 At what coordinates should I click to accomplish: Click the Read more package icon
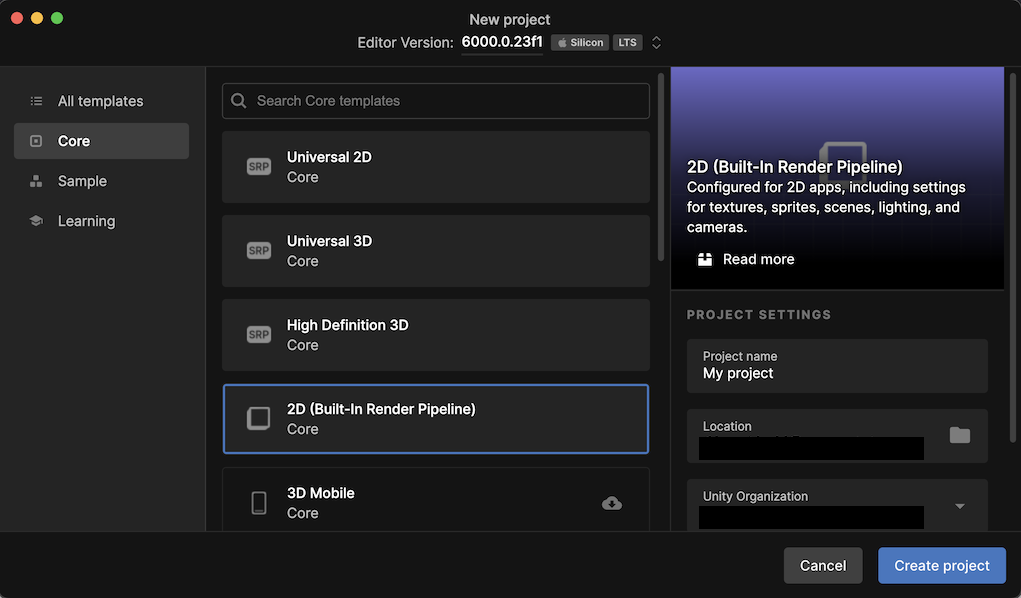[x=705, y=259]
